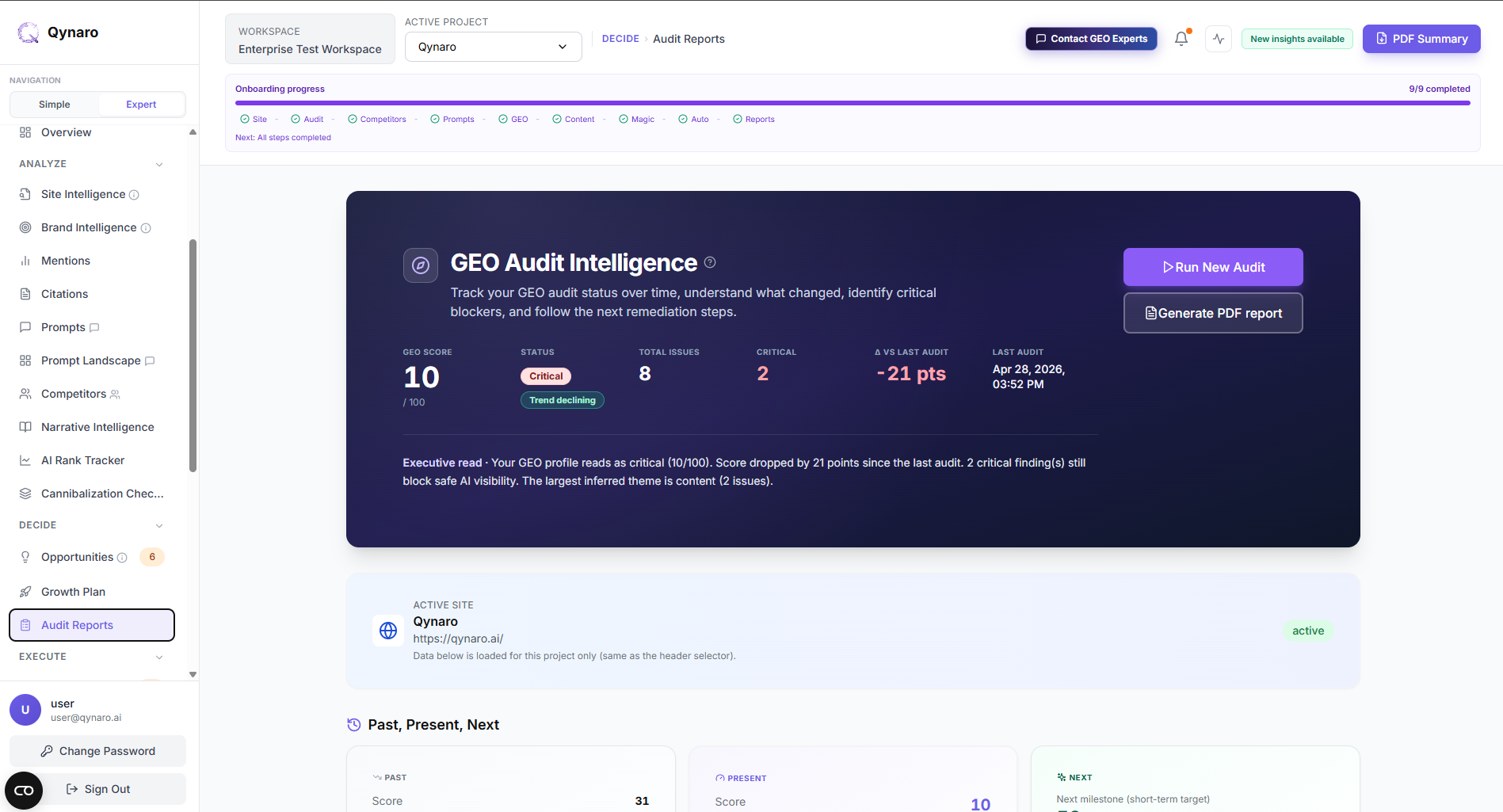Click the globe icon in Active Site card
1503x812 pixels.
tap(388, 631)
